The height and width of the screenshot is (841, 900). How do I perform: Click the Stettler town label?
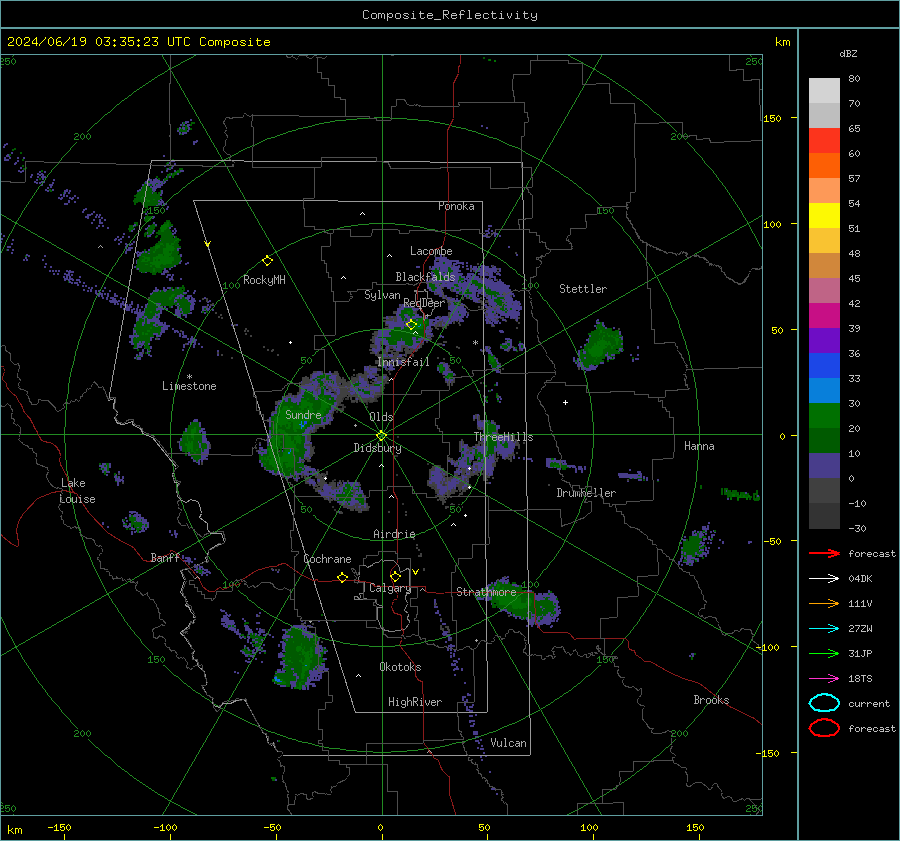[x=583, y=289]
